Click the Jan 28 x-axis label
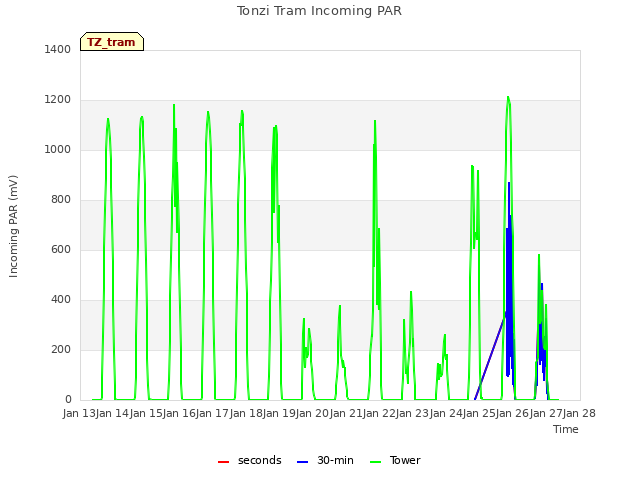The height and width of the screenshot is (480, 640). click(579, 413)
